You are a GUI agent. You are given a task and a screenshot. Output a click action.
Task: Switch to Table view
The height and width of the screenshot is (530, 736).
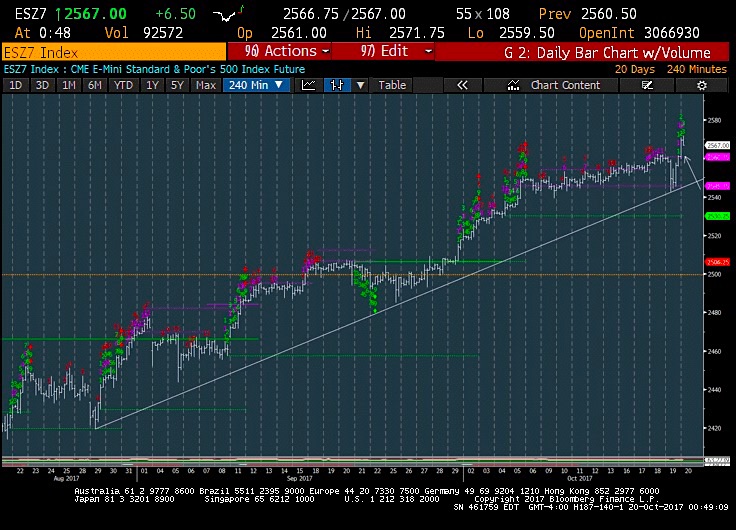point(392,85)
